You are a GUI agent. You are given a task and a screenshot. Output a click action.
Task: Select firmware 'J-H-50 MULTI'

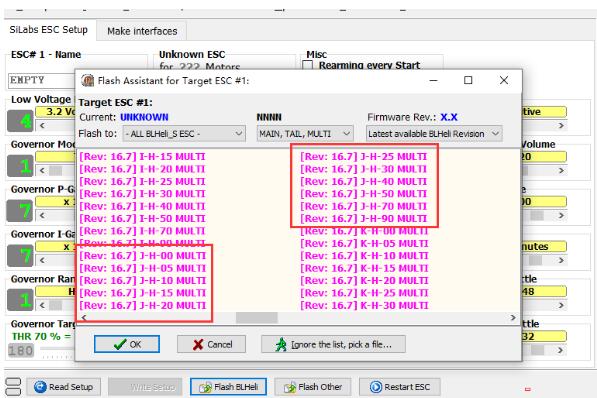[364, 194]
